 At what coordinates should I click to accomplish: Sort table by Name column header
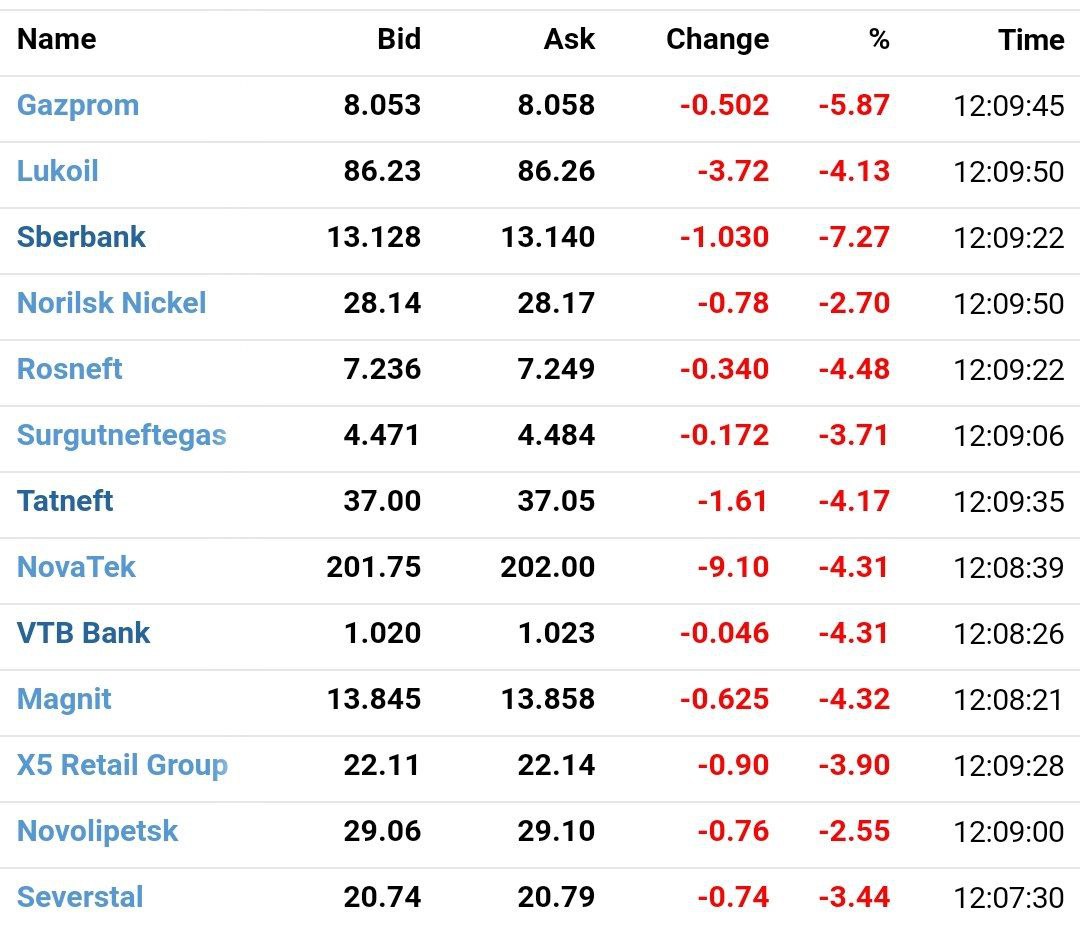[x=57, y=40]
